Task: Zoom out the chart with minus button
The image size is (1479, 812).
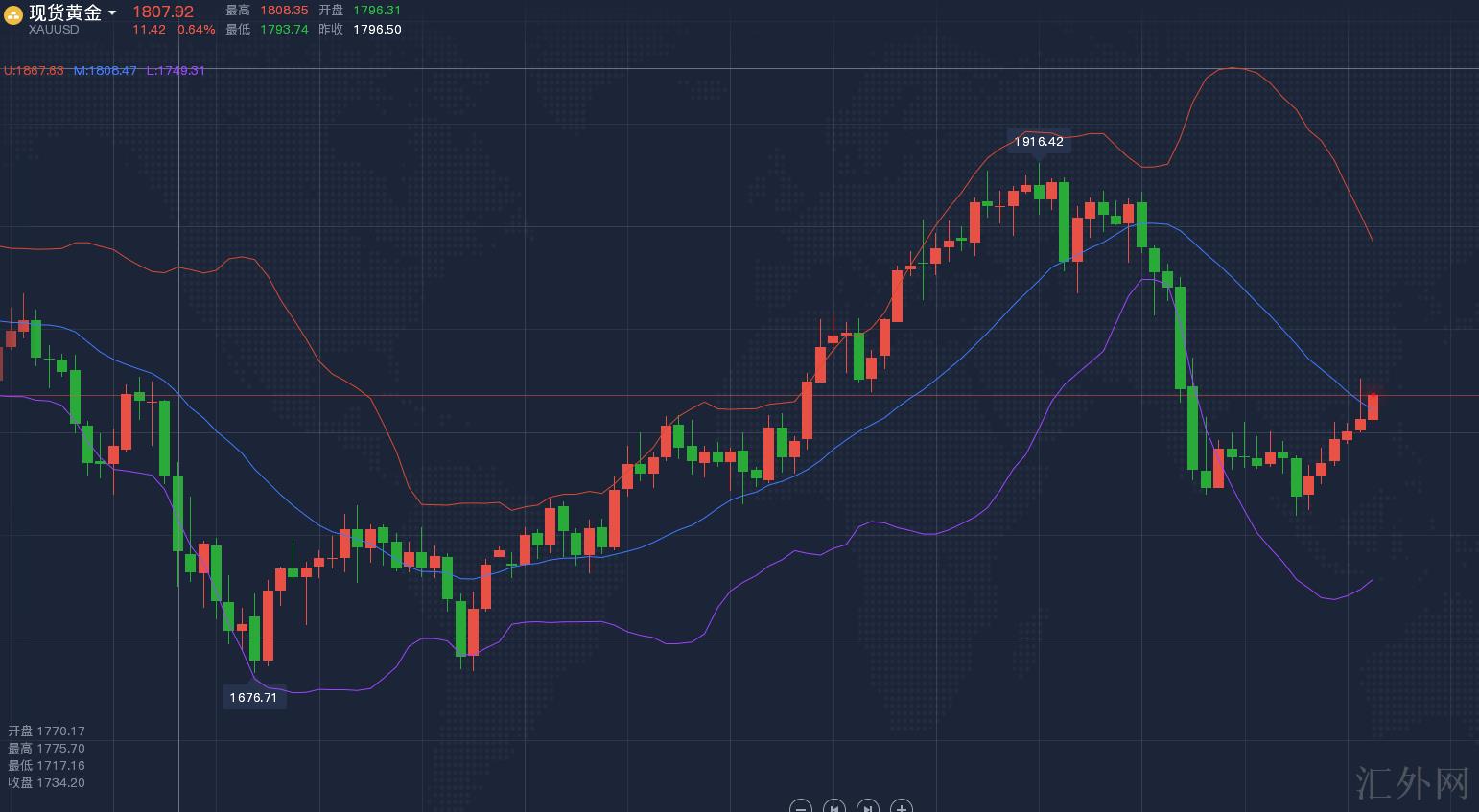Action: [x=801, y=806]
